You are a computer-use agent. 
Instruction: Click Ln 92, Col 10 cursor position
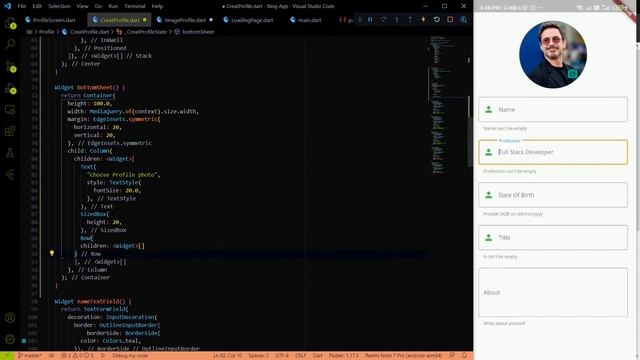227,356
